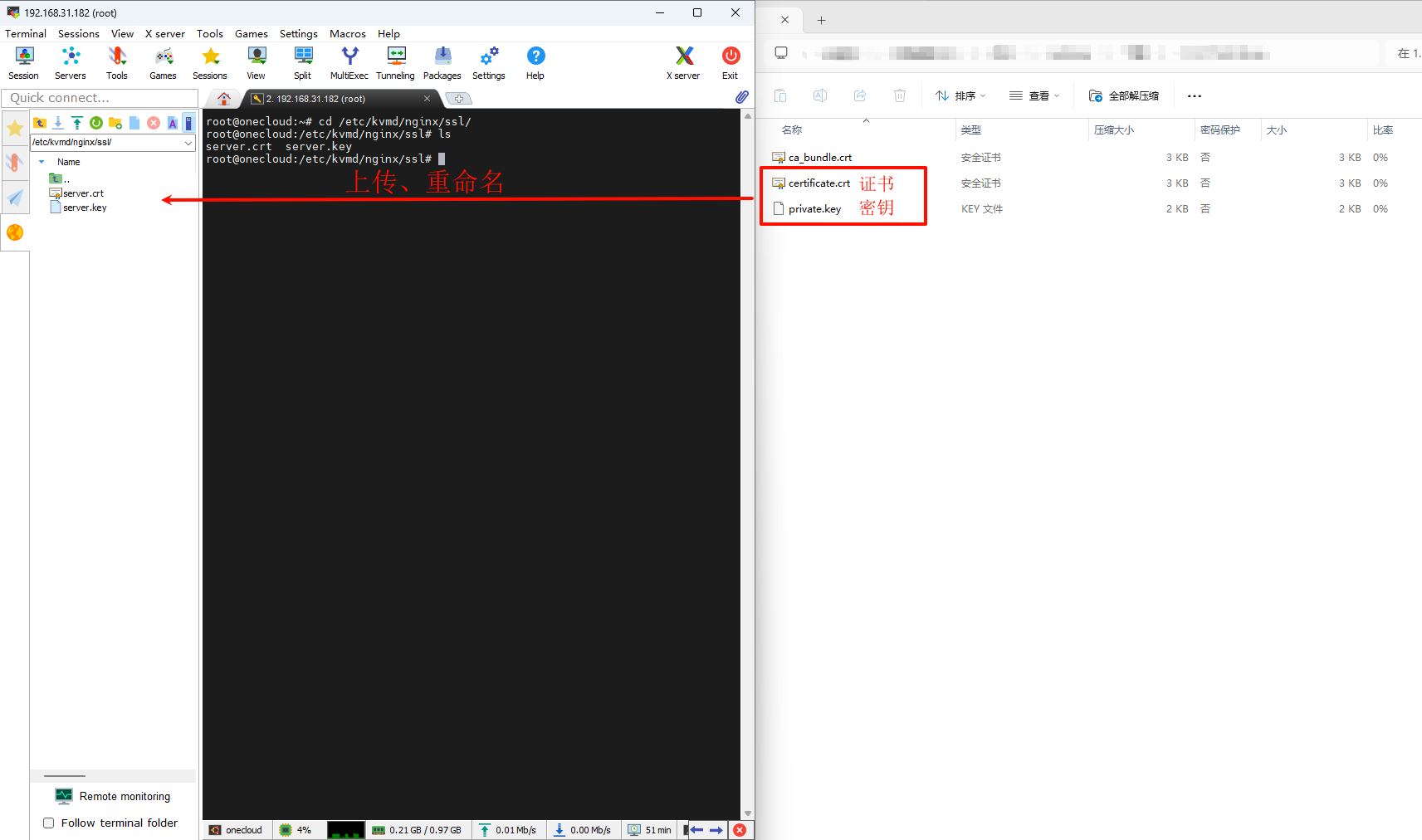This screenshot has width=1422, height=840.
Task: Open the Macros paper-plane sidebar tab
Action: tap(15, 198)
